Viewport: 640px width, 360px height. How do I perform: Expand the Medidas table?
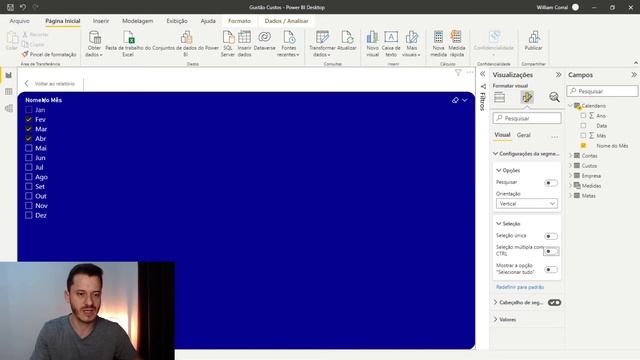coord(571,185)
